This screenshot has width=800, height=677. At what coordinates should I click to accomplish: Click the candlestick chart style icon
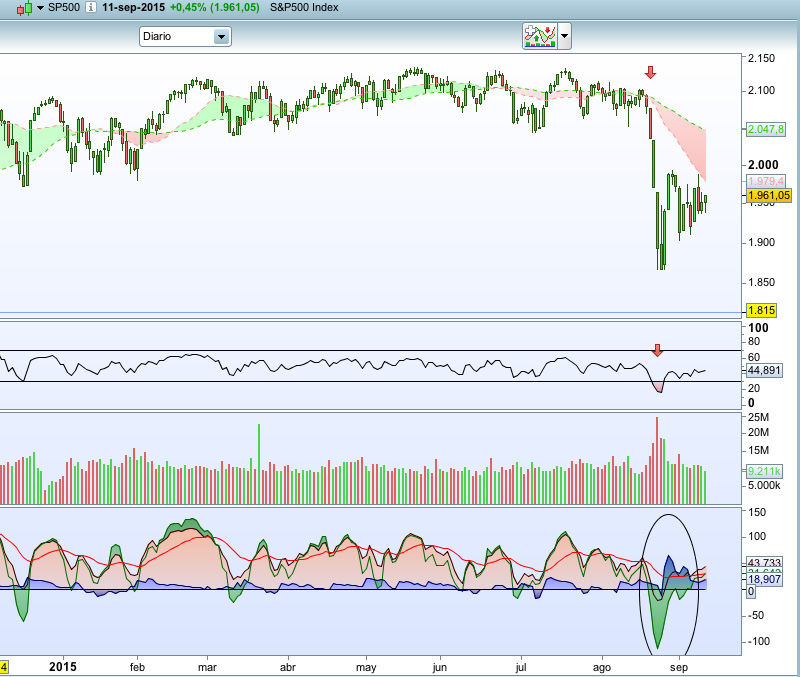(24, 8)
